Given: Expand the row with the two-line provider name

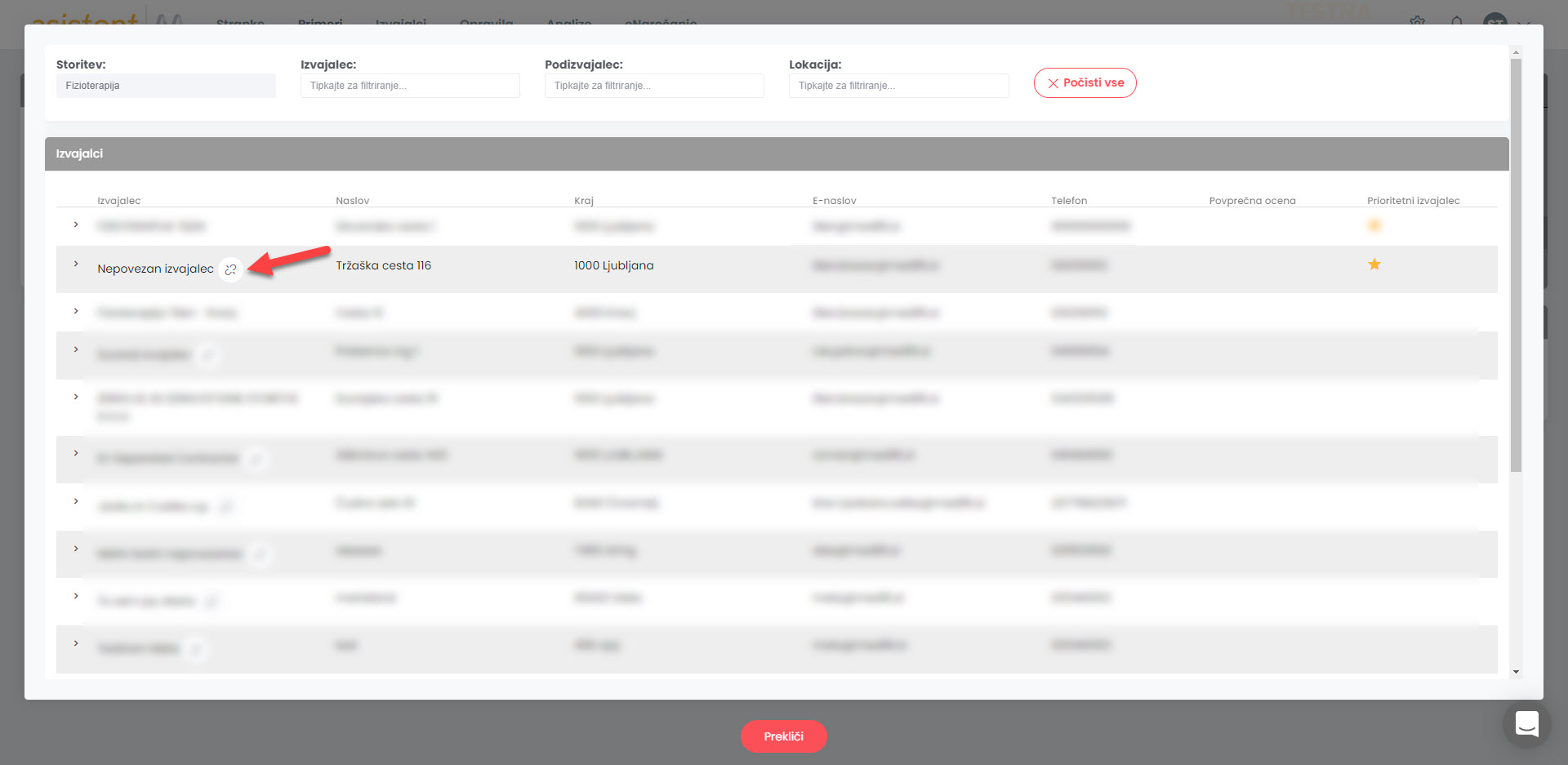Looking at the screenshot, I should [76, 397].
